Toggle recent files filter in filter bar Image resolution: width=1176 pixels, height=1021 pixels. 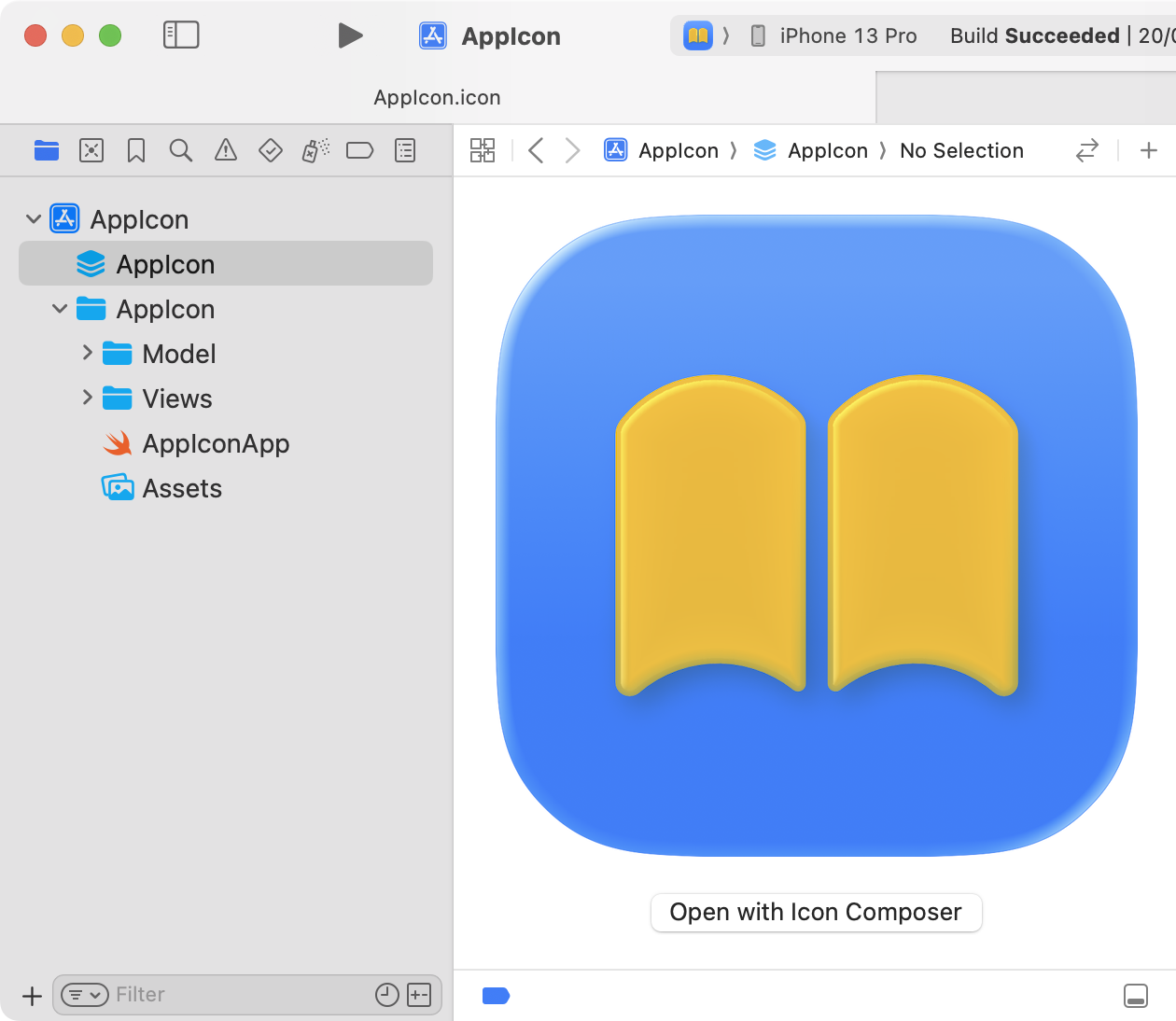387,995
